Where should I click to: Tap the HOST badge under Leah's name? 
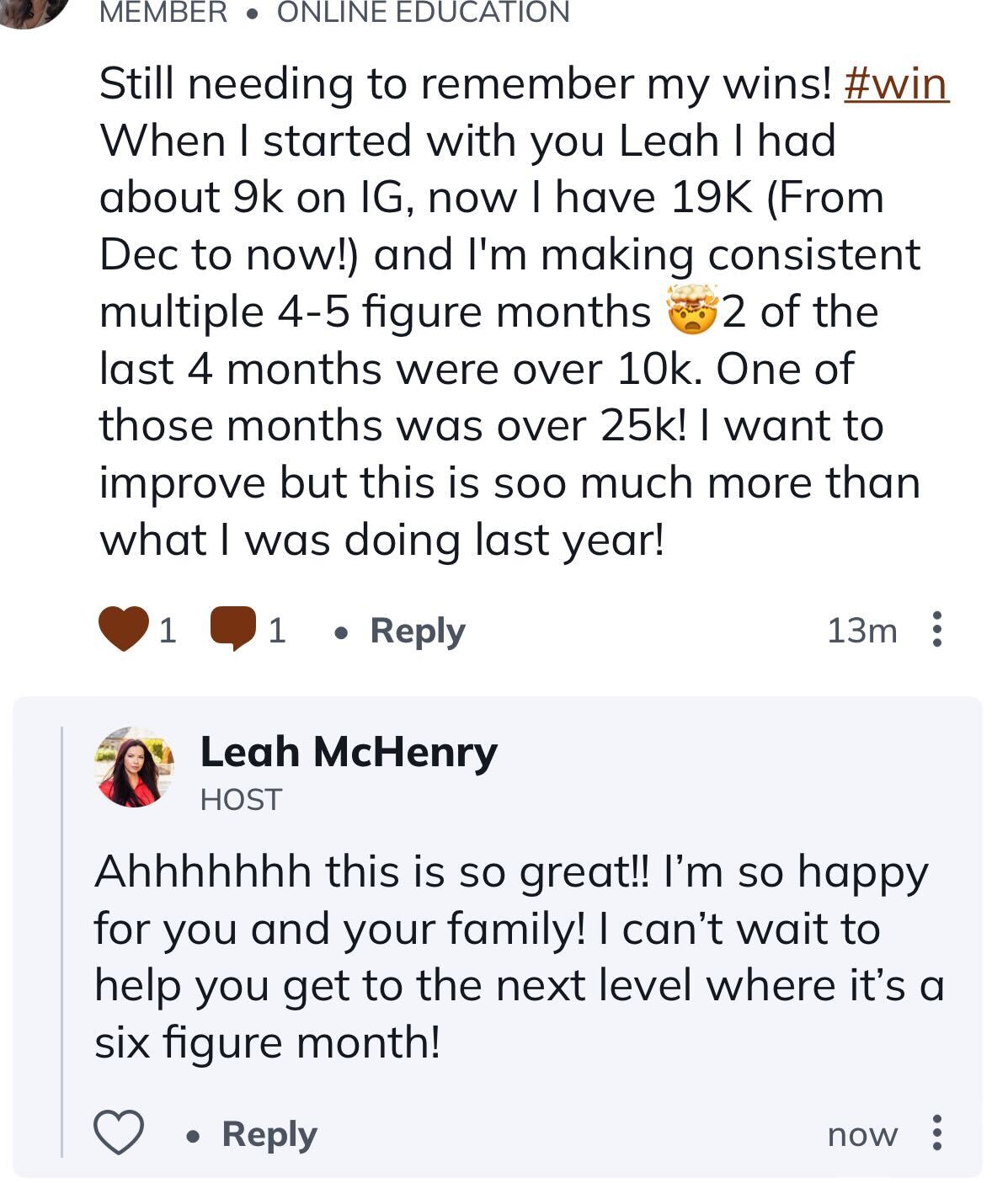point(241,799)
